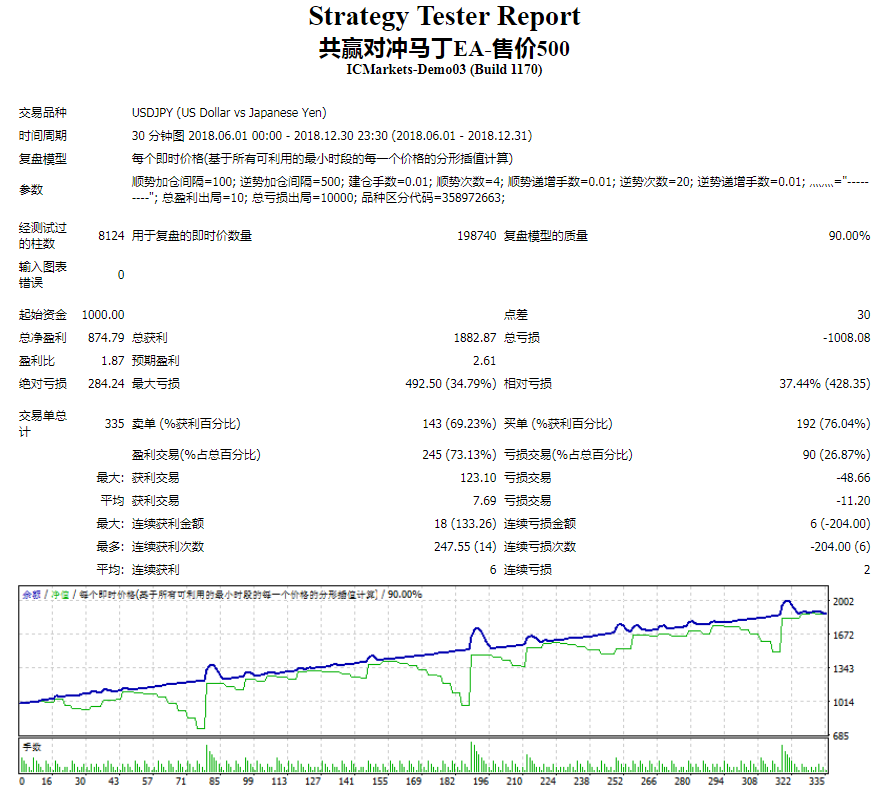Click total trades value 335

tap(114, 424)
